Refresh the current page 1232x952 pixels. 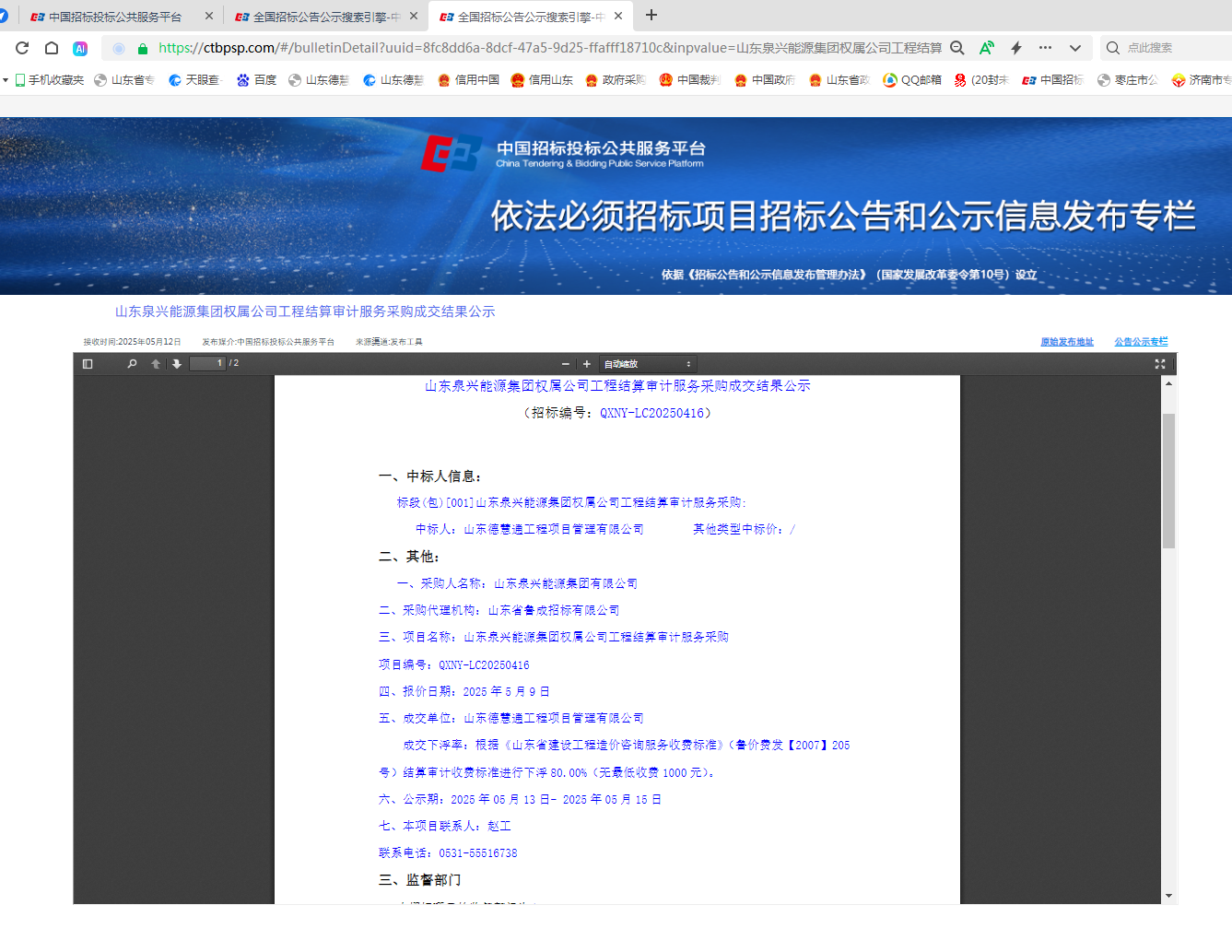click(x=22, y=48)
